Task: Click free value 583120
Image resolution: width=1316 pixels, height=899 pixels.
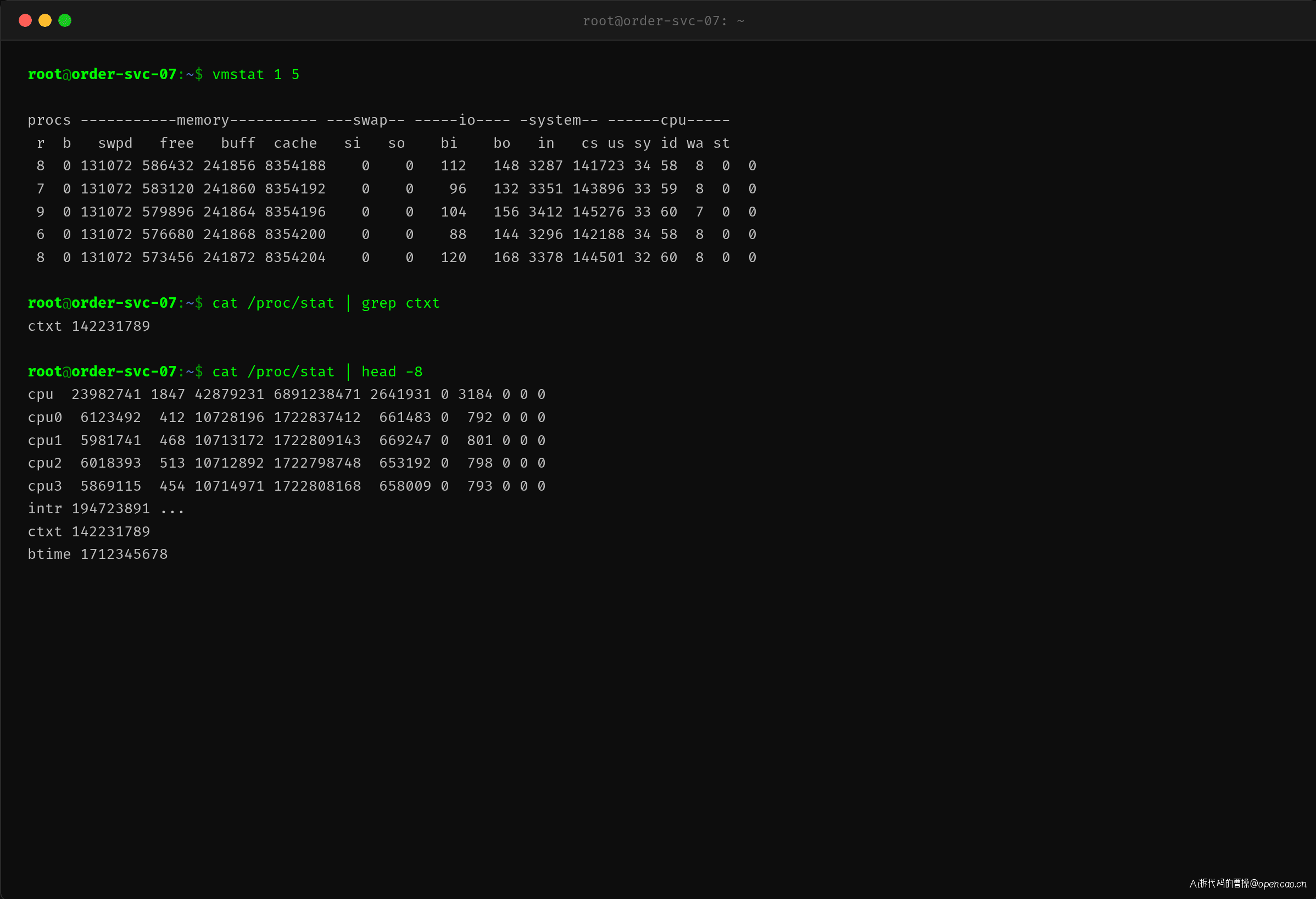Action: tap(168, 188)
